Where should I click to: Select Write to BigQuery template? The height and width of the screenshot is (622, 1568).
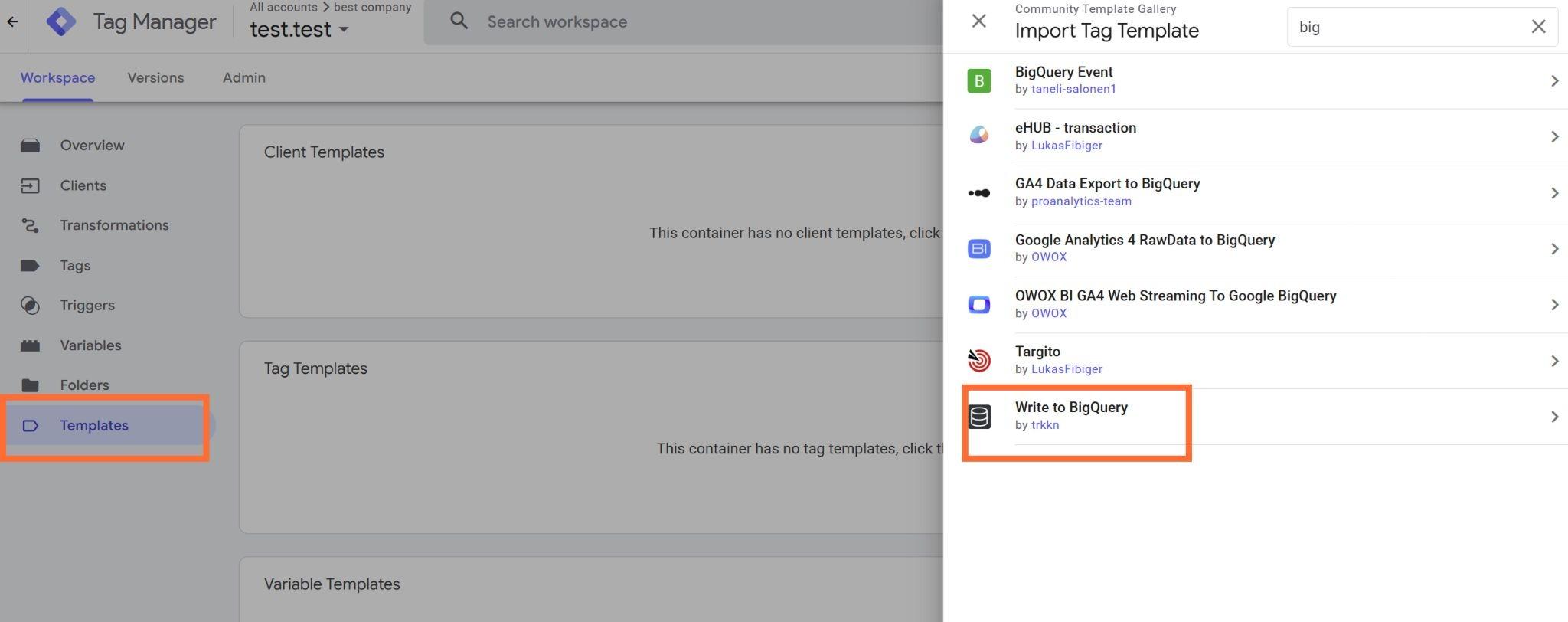coord(1071,408)
